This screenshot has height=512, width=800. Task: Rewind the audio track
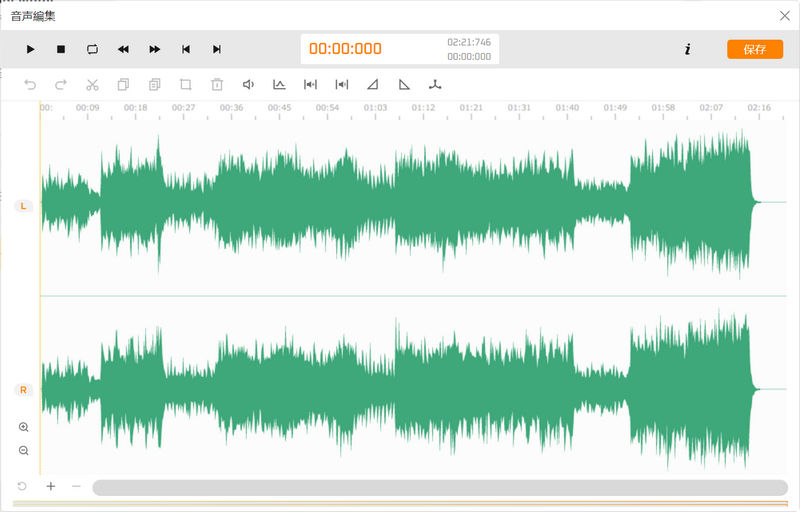(123, 49)
